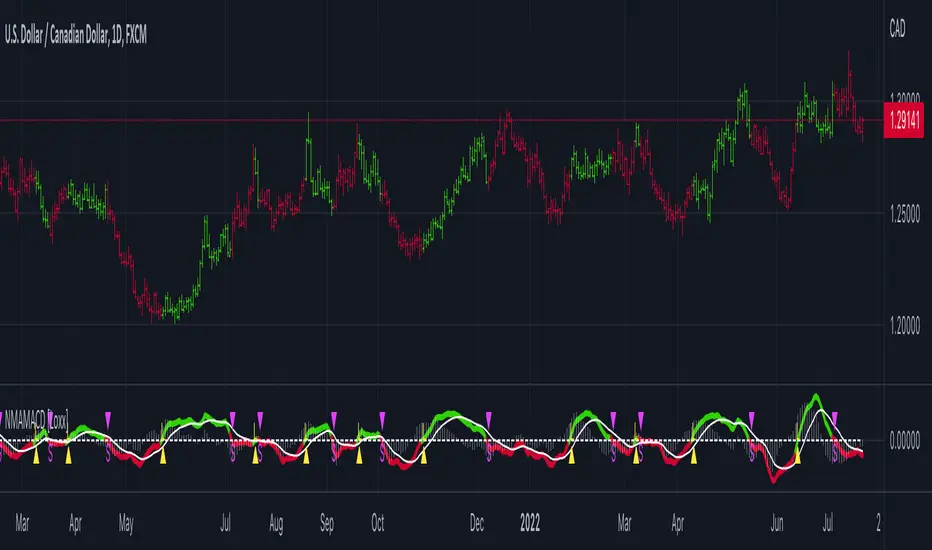Image resolution: width=932 pixels, height=550 pixels.
Task: Click the Oct label on the time axis
Action: [x=377, y=523]
